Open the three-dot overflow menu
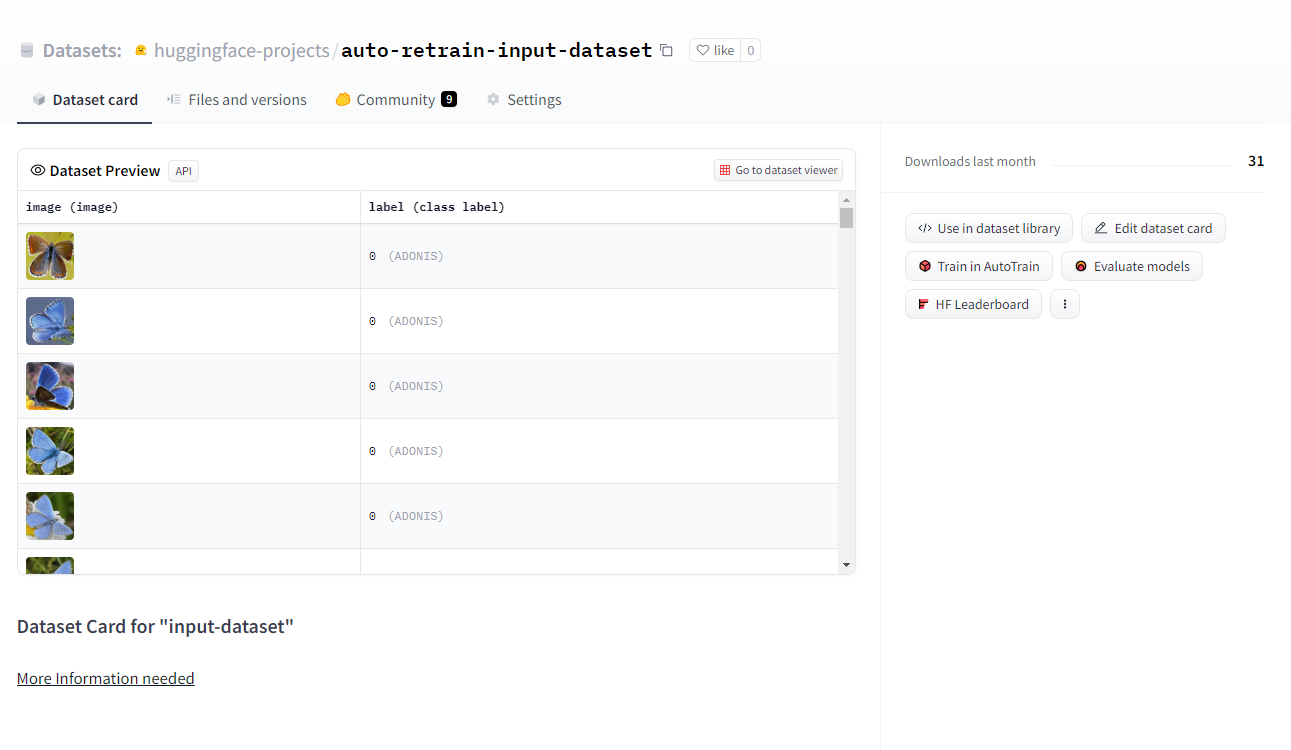The height and width of the screenshot is (750, 1291). 1064,303
